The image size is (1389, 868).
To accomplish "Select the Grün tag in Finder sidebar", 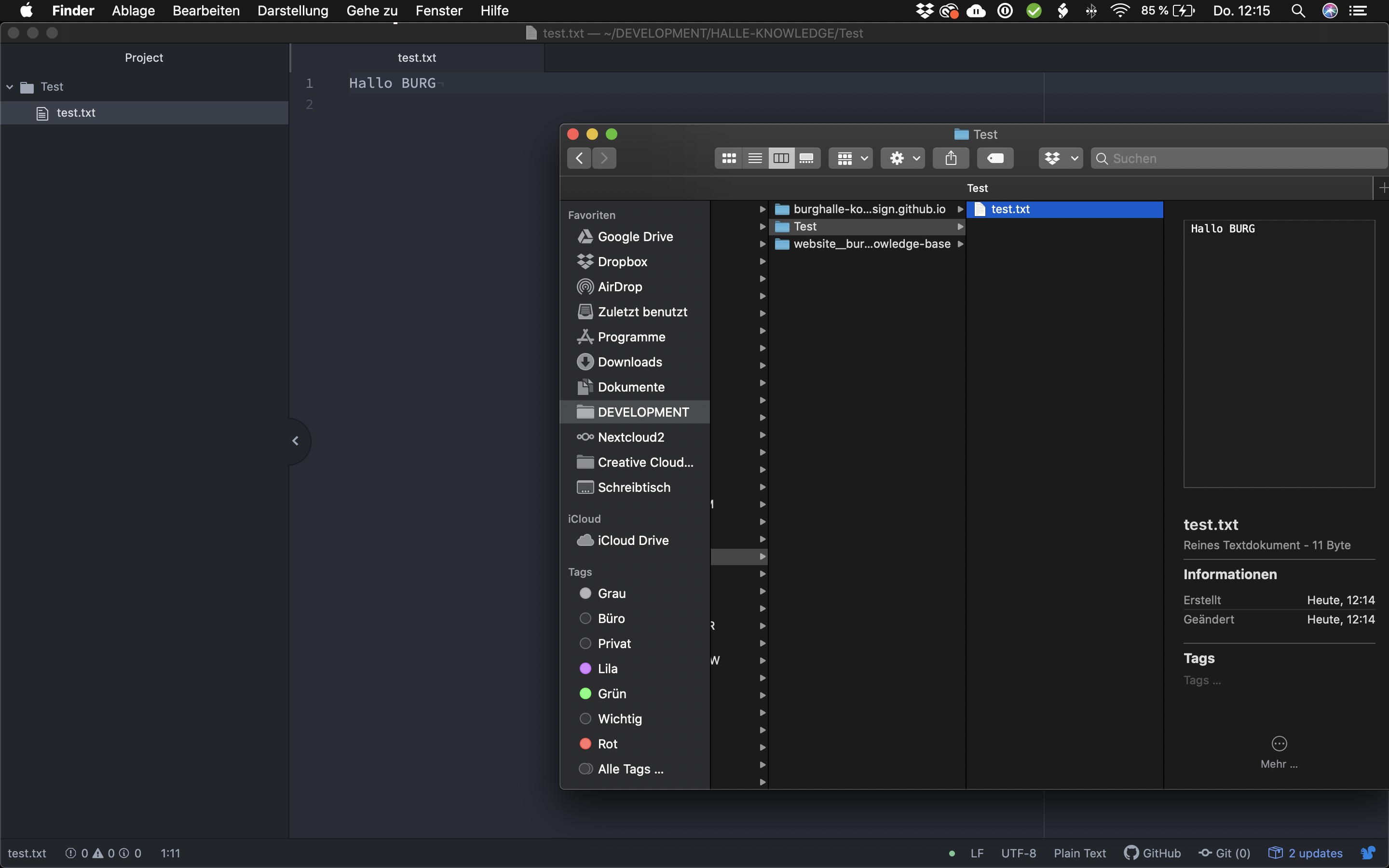I will (611, 693).
